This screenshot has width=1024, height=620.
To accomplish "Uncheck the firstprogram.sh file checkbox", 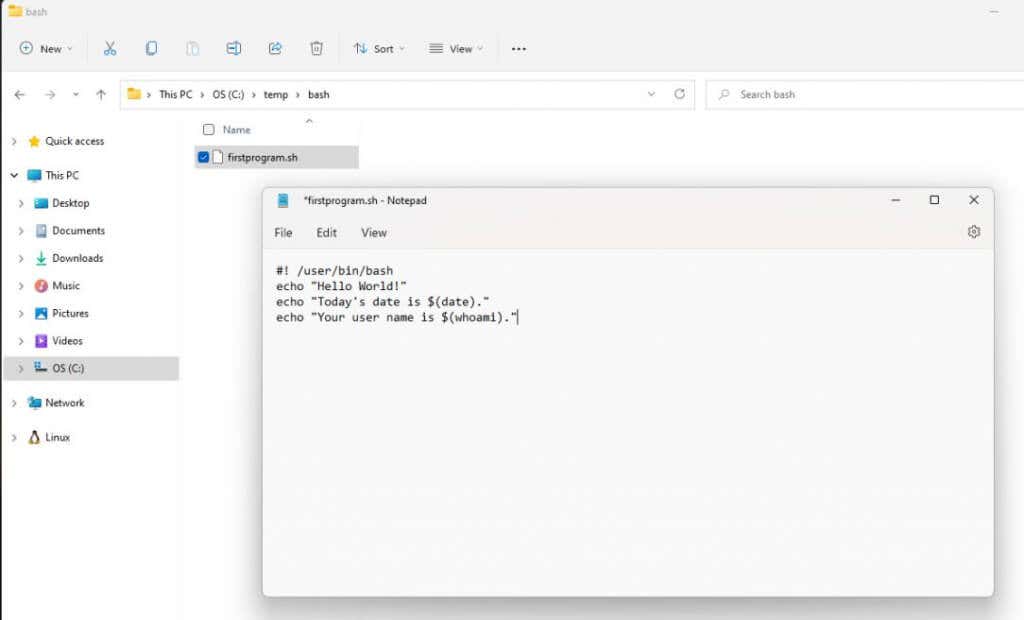I will (204, 157).
